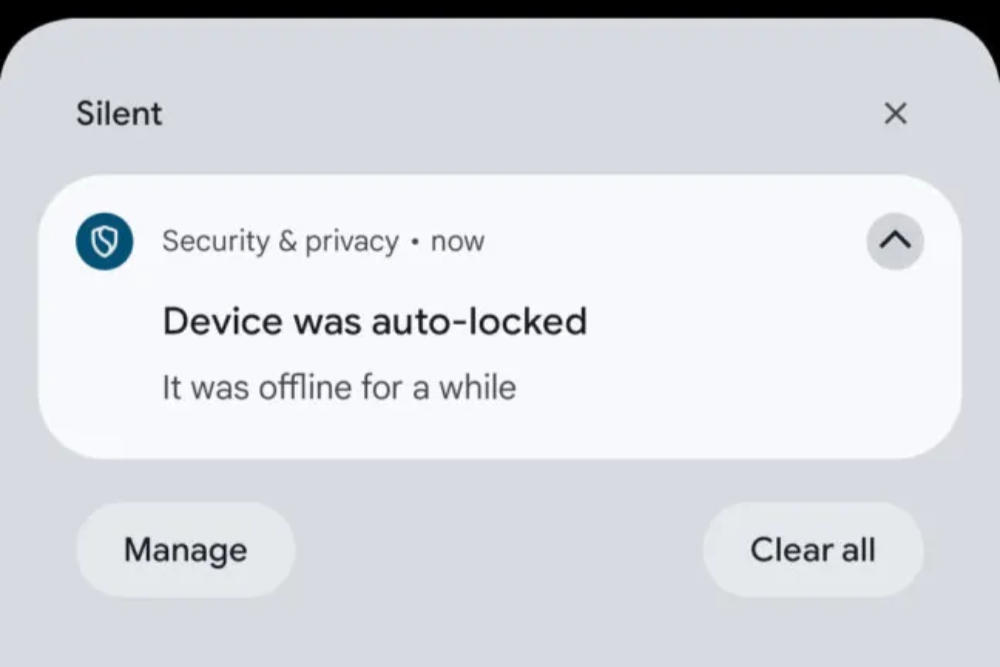Open Manage notification settings
Image resolution: width=1000 pixels, height=667 pixels.
click(186, 550)
